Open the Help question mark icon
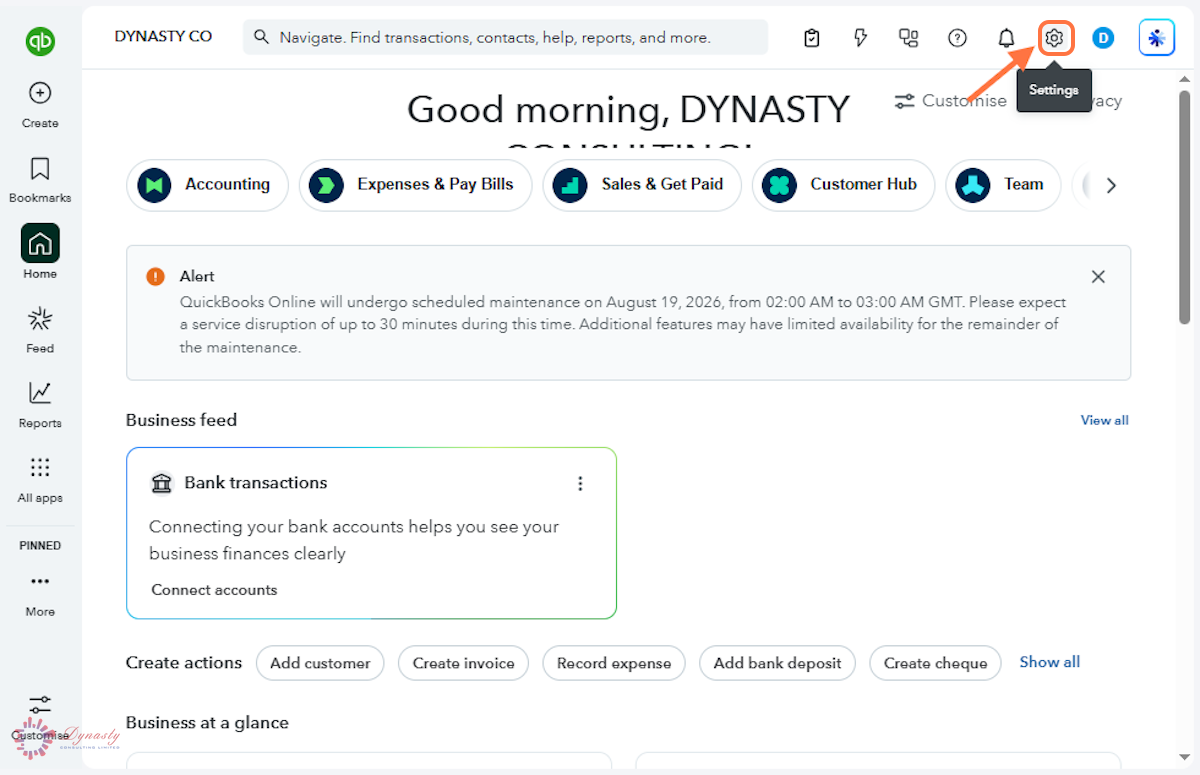The height and width of the screenshot is (775, 1200). coord(957,38)
